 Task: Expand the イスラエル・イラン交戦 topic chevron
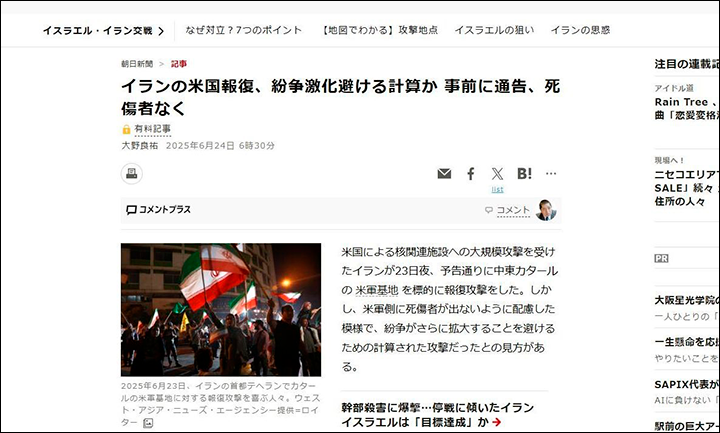[161, 31]
